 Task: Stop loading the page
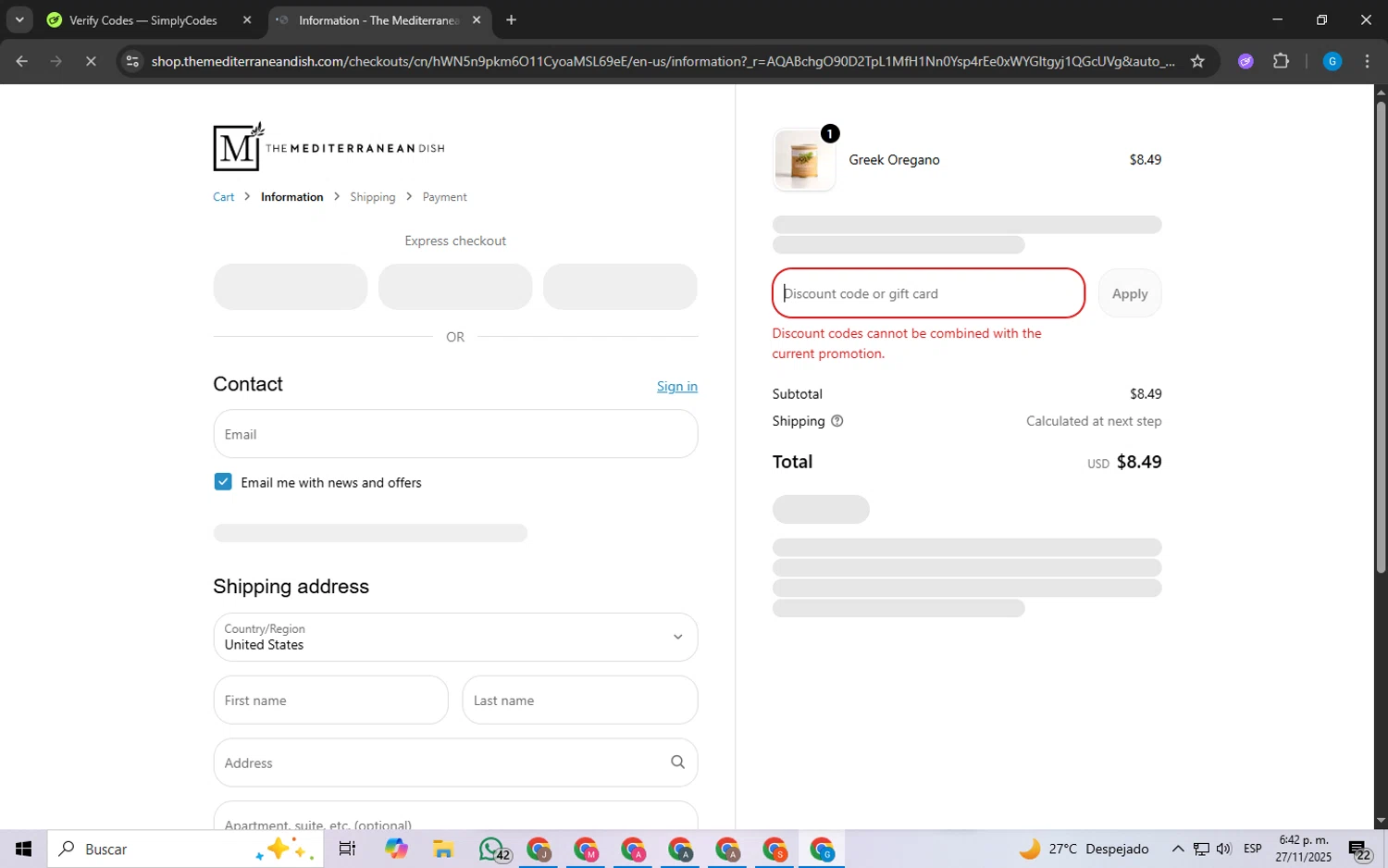[91, 61]
